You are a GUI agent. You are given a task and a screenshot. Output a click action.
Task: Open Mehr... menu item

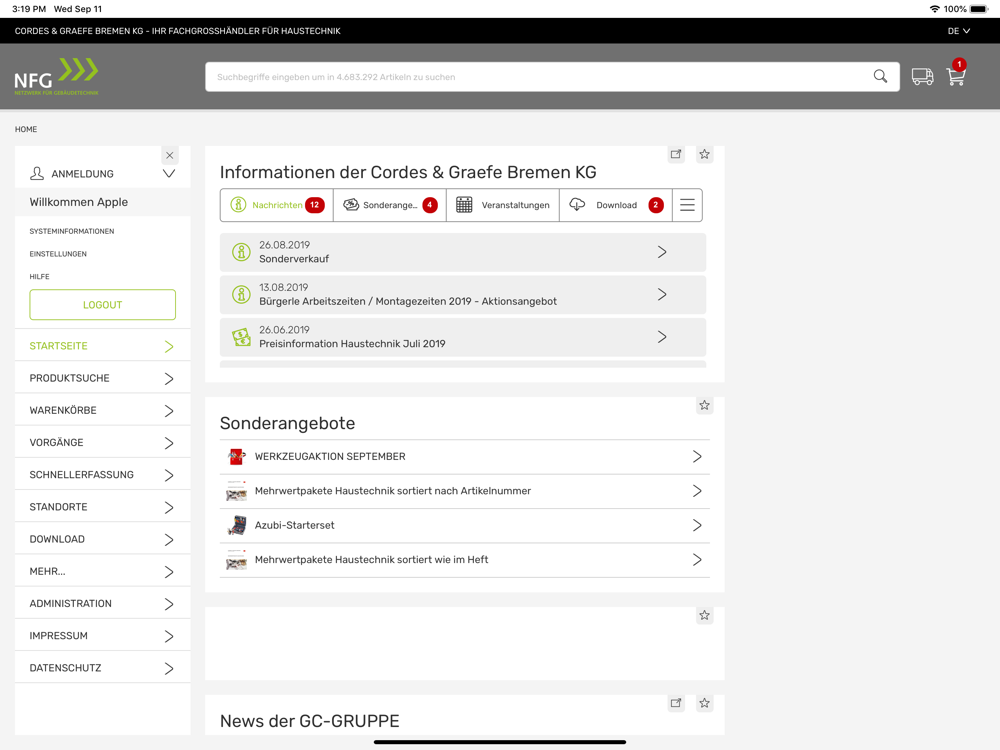pos(102,571)
